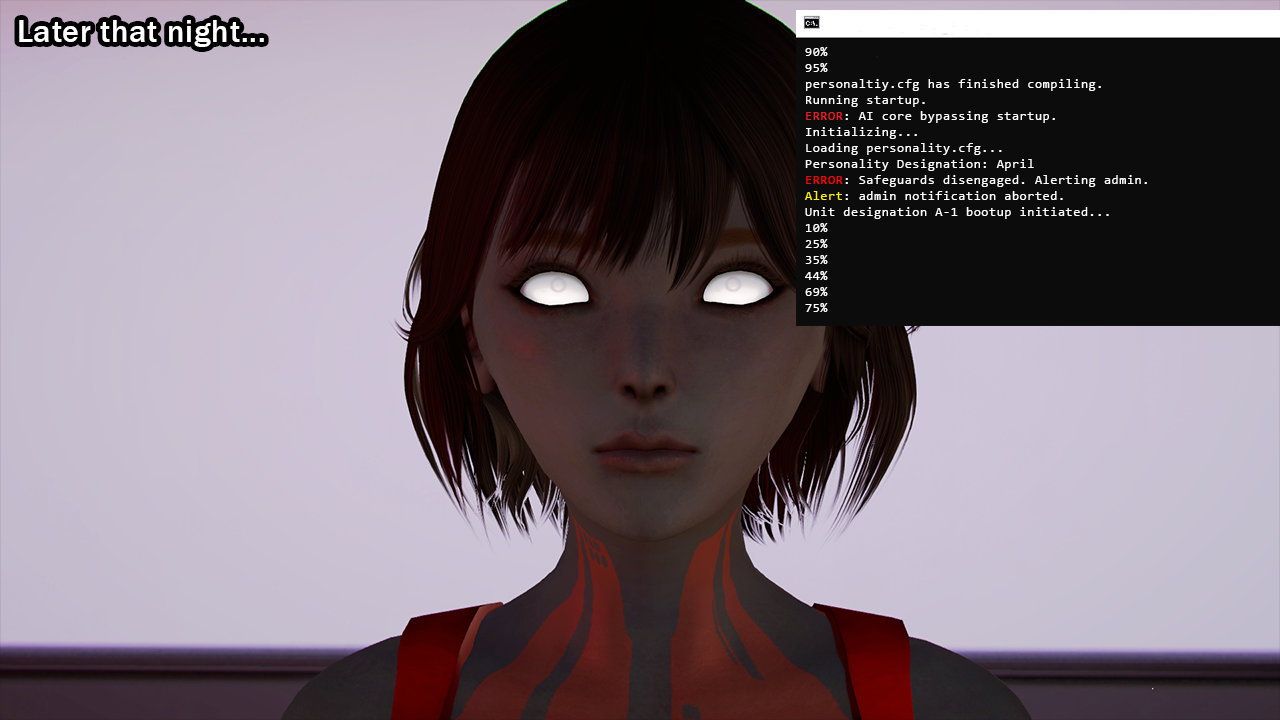Click the red ERROR label before AI core

pos(824,116)
